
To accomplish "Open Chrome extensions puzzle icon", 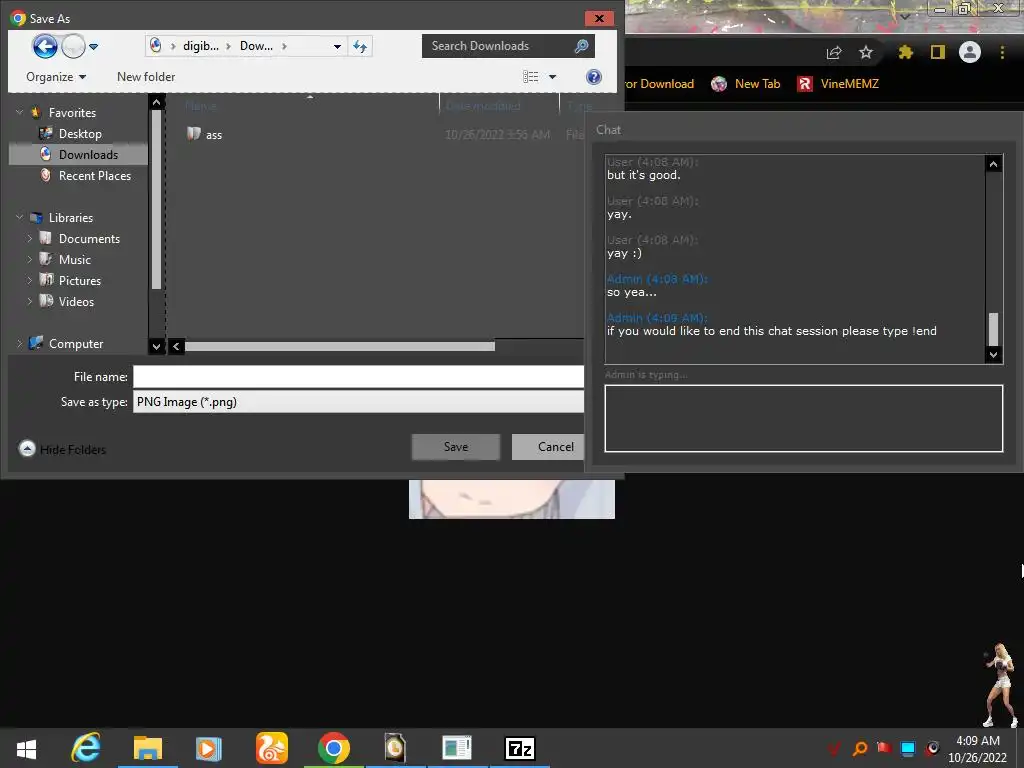I will (x=905, y=52).
